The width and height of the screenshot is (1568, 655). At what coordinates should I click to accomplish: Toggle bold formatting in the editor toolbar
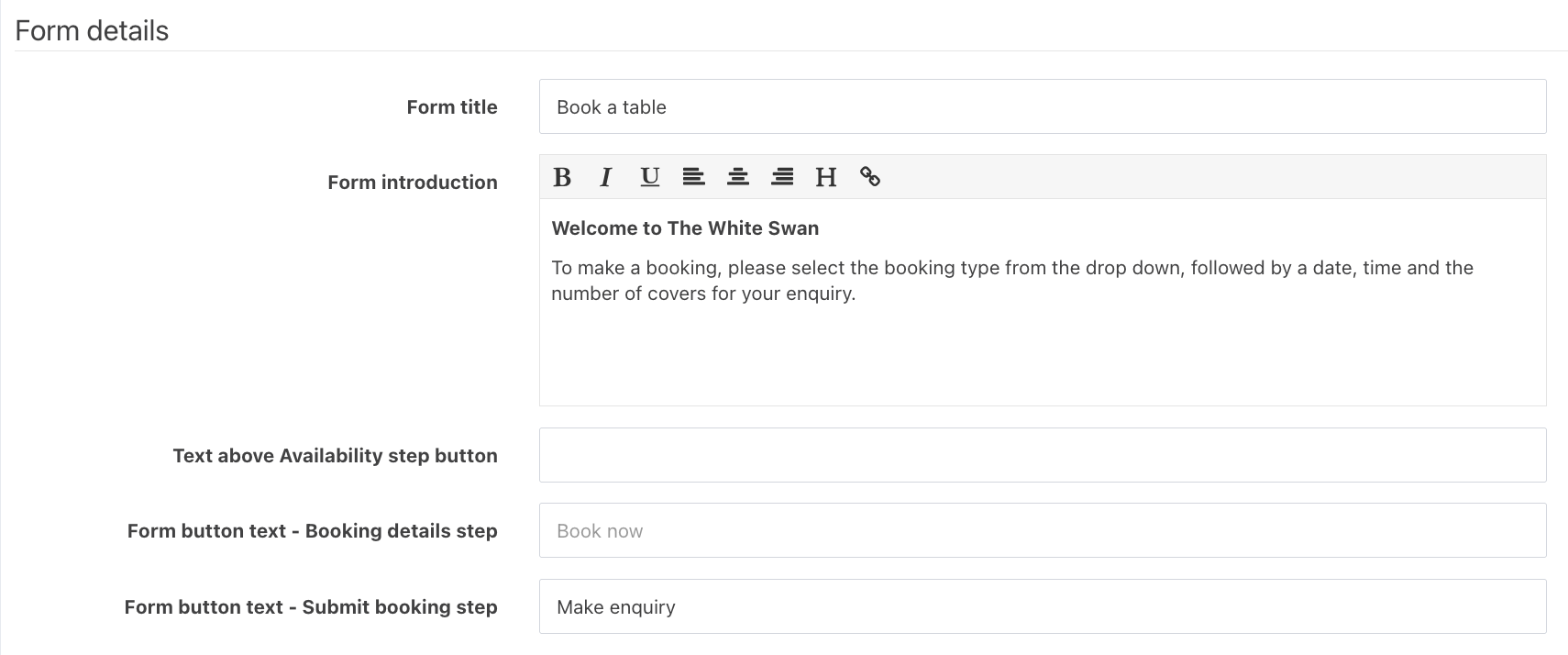tap(562, 177)
